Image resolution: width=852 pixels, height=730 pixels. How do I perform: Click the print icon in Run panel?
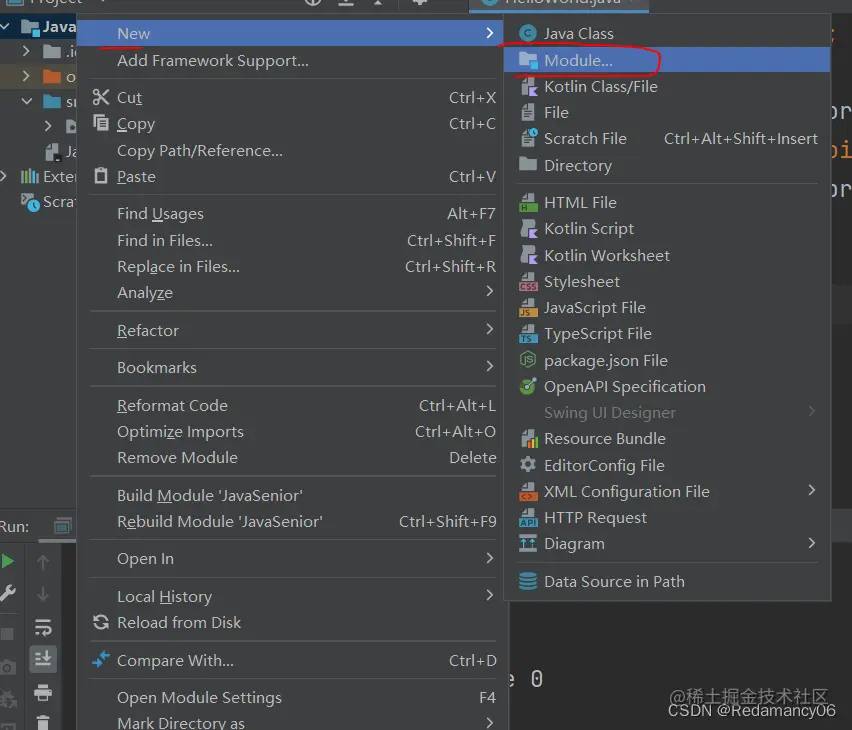click(43, 692)
